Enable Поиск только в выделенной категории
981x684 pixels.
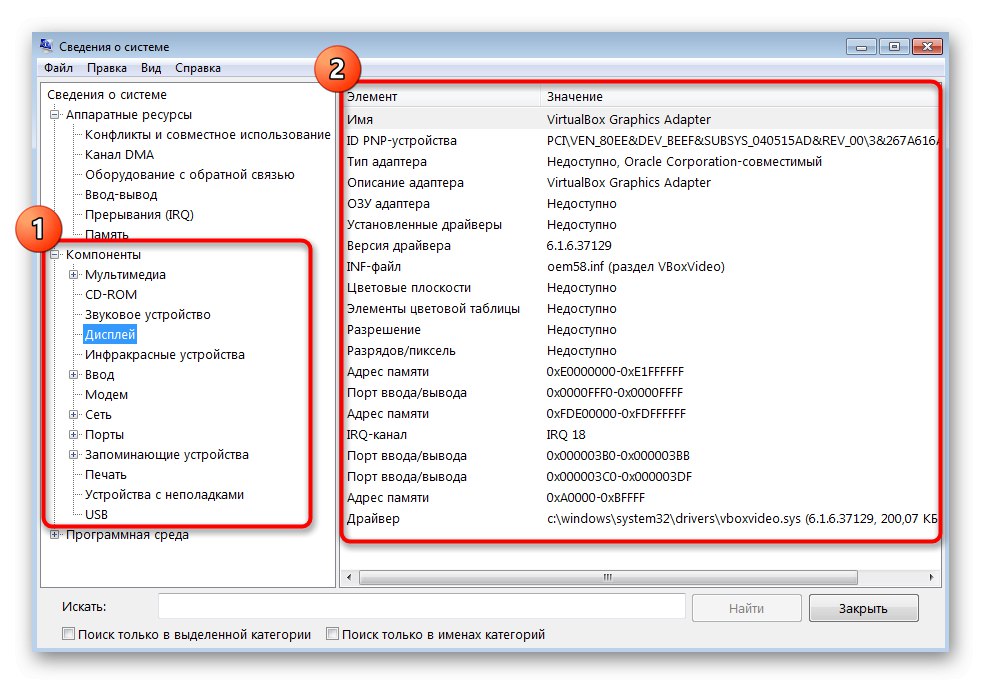coord(68,634)
